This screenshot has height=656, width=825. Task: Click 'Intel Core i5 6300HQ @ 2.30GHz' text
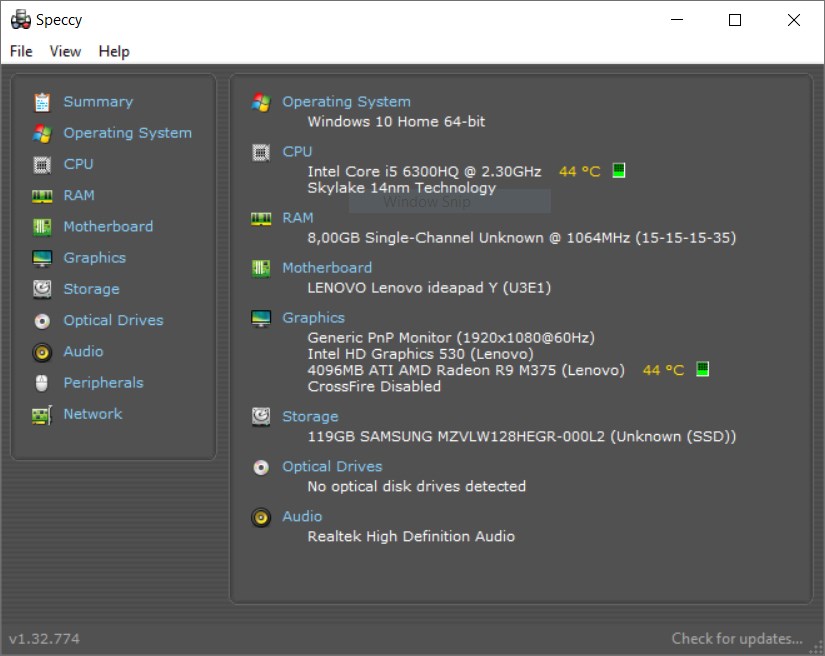425,171
